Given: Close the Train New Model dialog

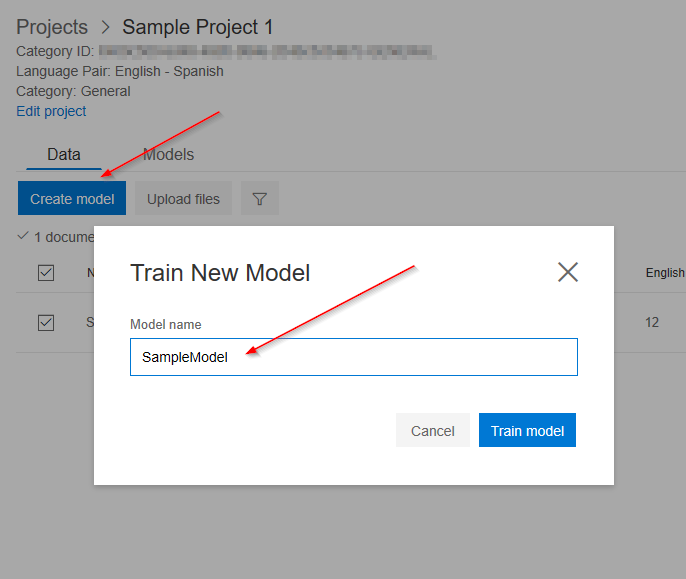Looking at the screenshot, I should click(568, 272).
